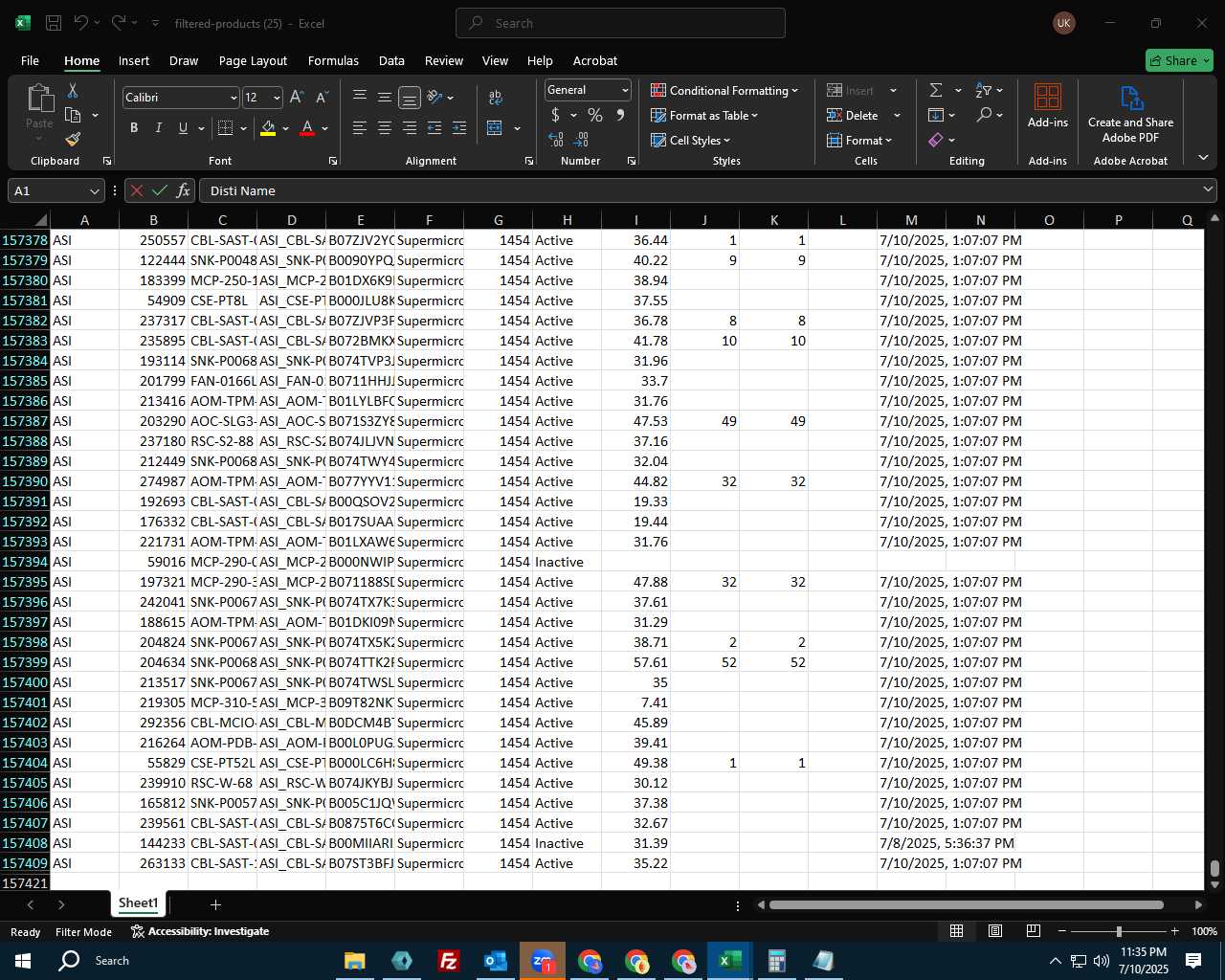Click the Insert Function fx icon
The width and height of the screenshot is (1225, 980).
pos(183,190)
